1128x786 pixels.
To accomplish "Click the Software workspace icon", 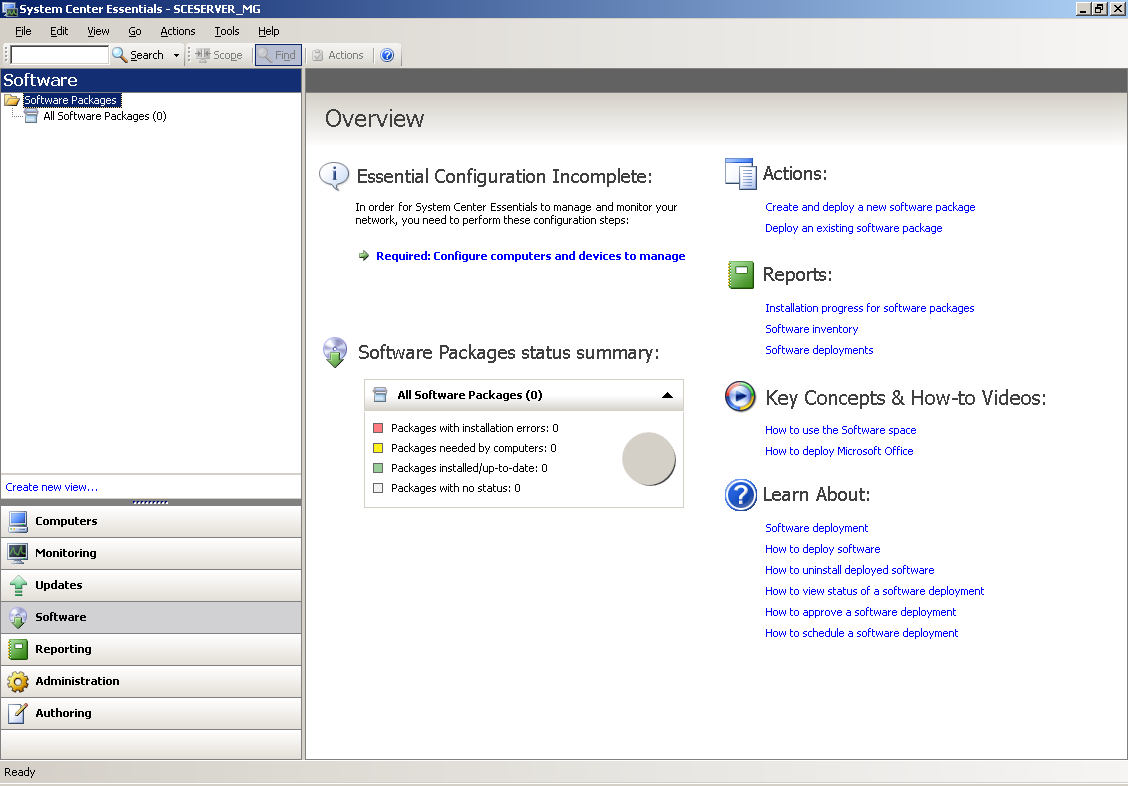I will point(18,617).
